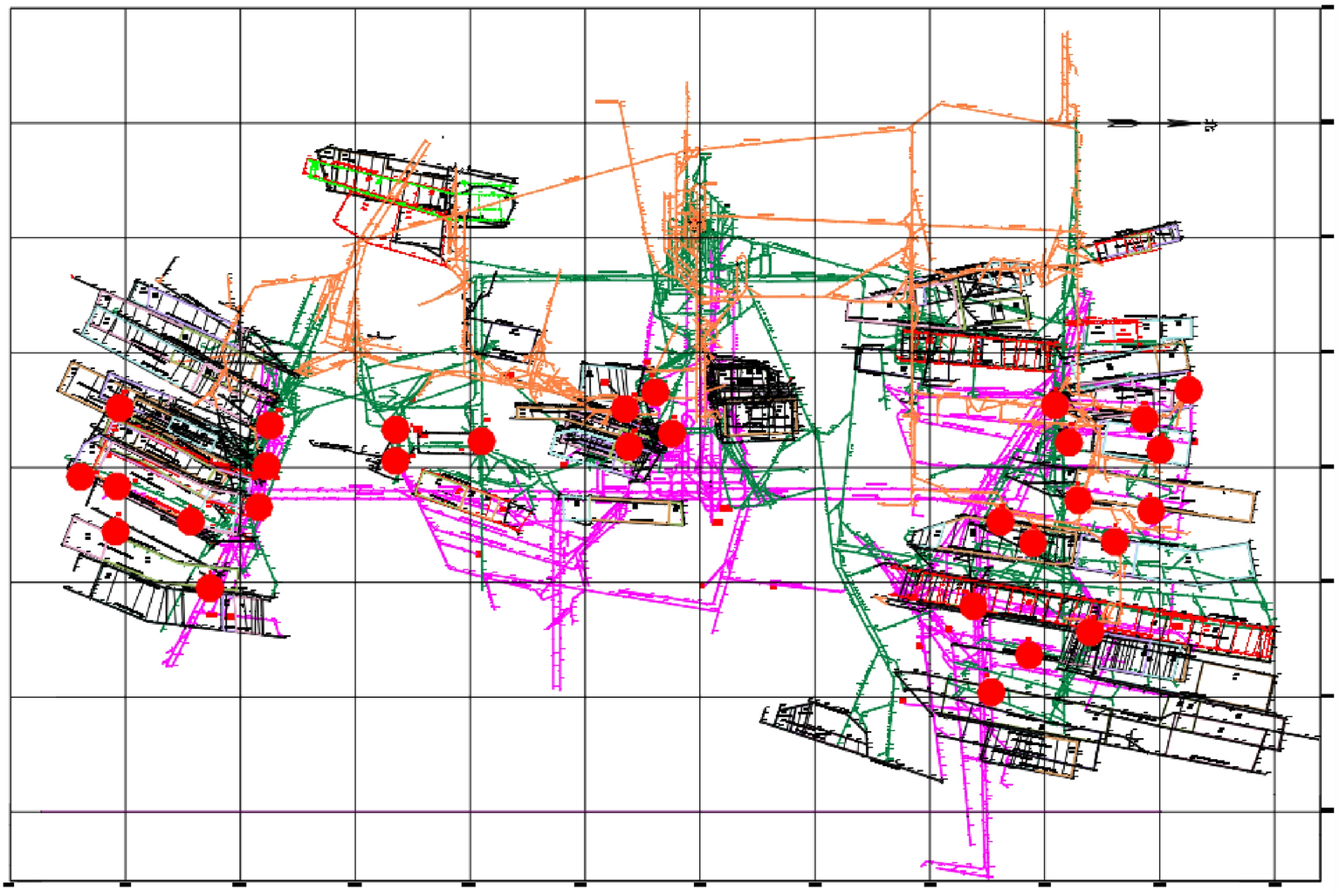Select the pair of adjacent red markers left of center
Viewport: 1339px width, 896px height.
(397, 445)
